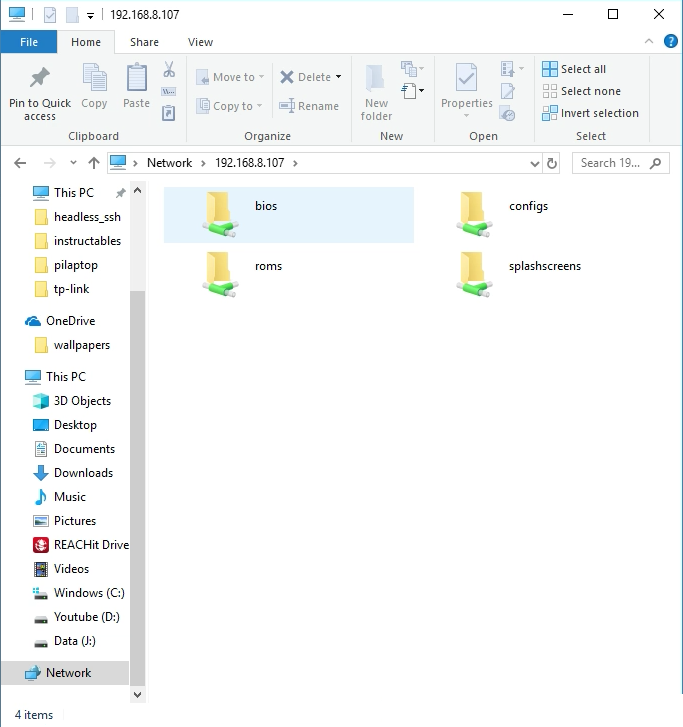683x727 pixels.
Task: Collapse the ribbon with the chevron
Action: point(649,41)
